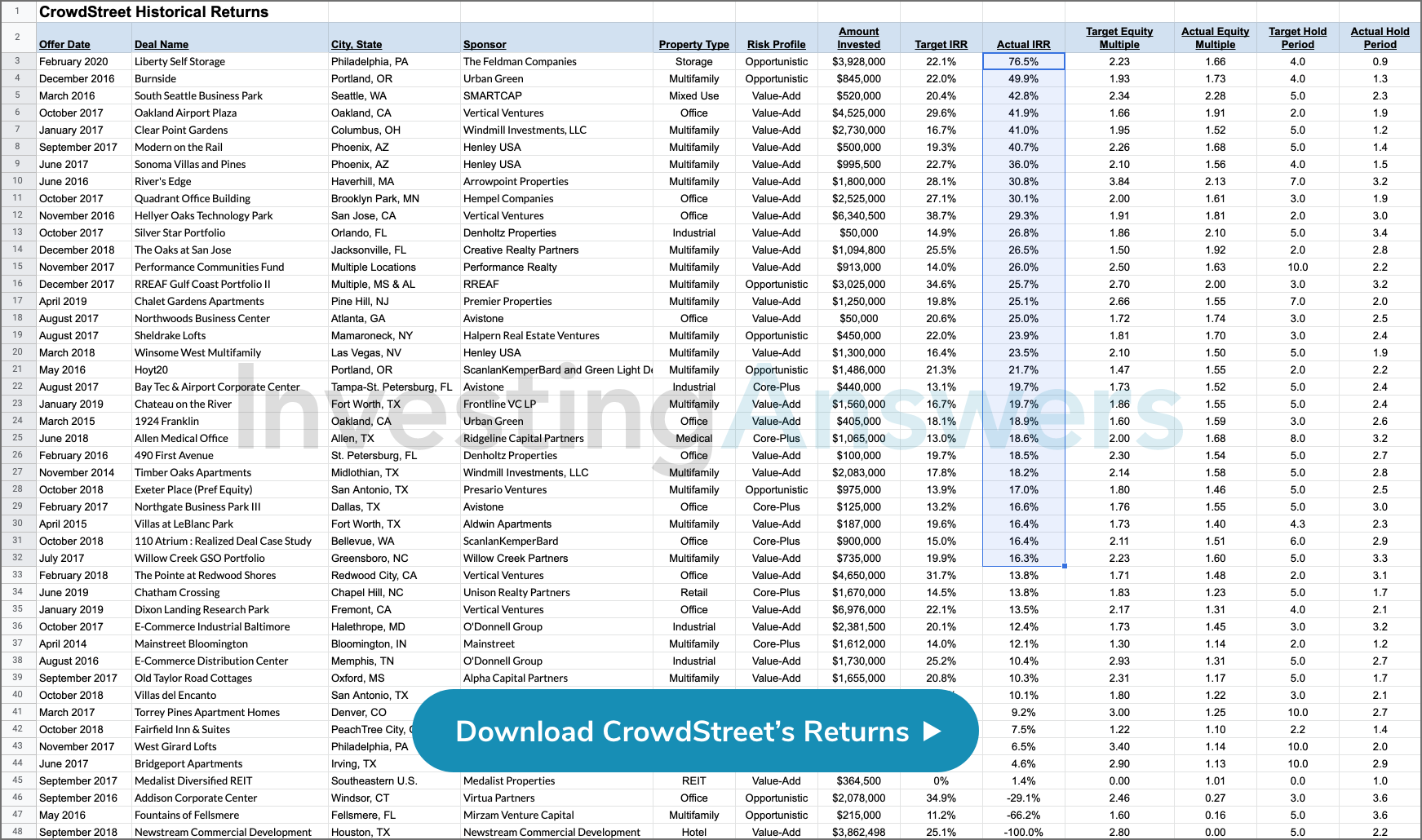Click row number 3 header
Viewport: 1422px width, 840px height.
coord(17,60)
